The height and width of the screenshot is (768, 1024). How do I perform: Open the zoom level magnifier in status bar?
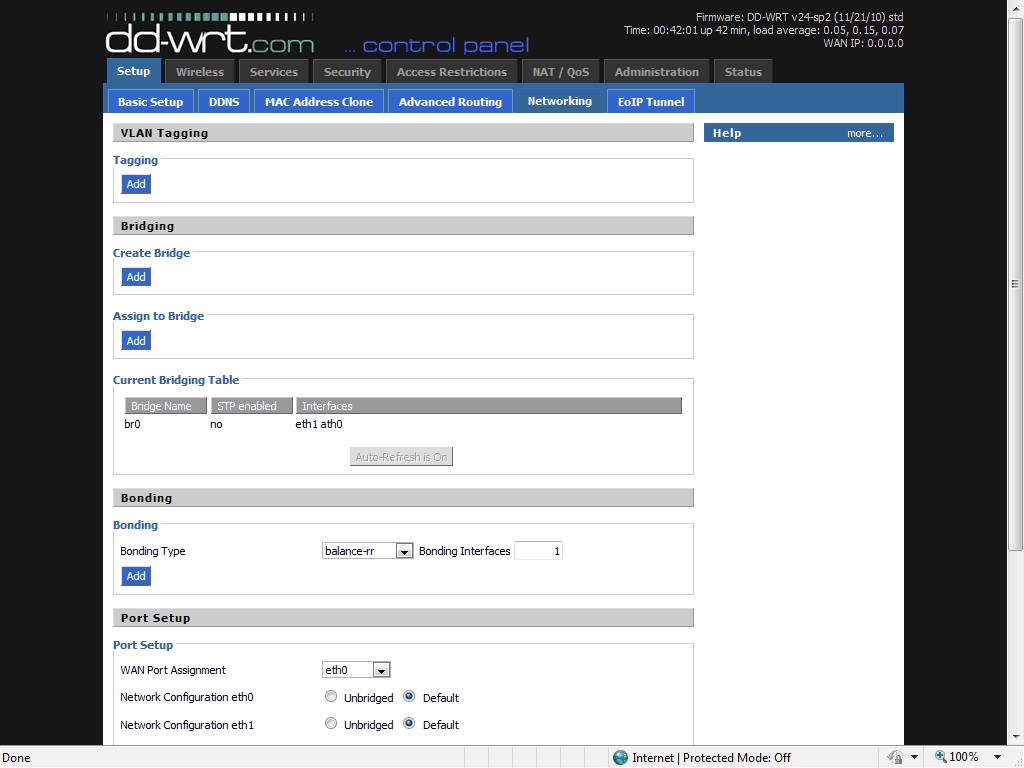click(941, 757)
